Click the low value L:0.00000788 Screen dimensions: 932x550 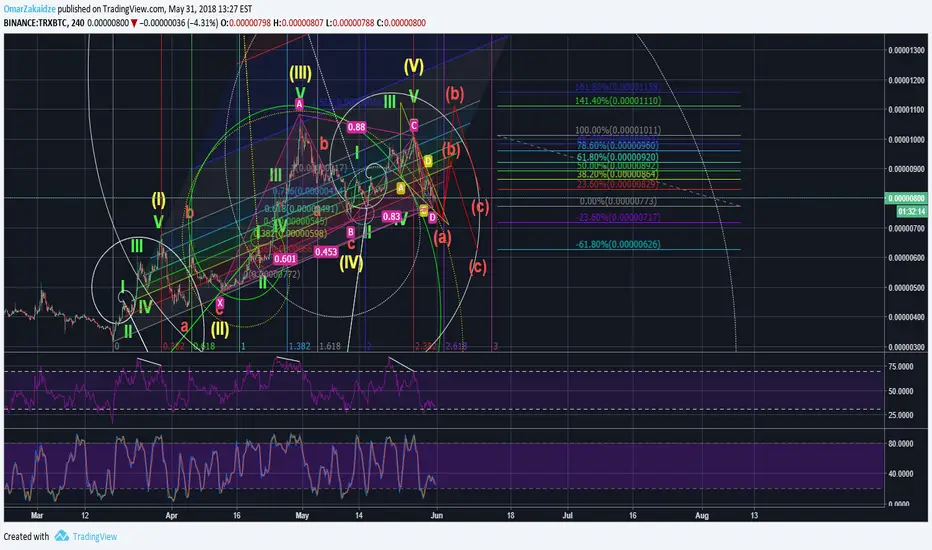pos(350,23)
